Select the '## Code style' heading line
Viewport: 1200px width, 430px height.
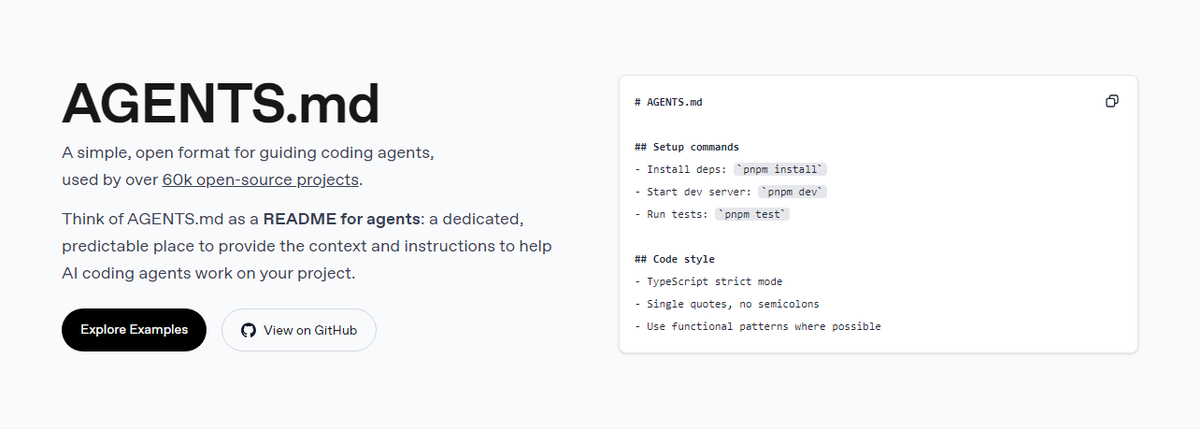[674, 259]
